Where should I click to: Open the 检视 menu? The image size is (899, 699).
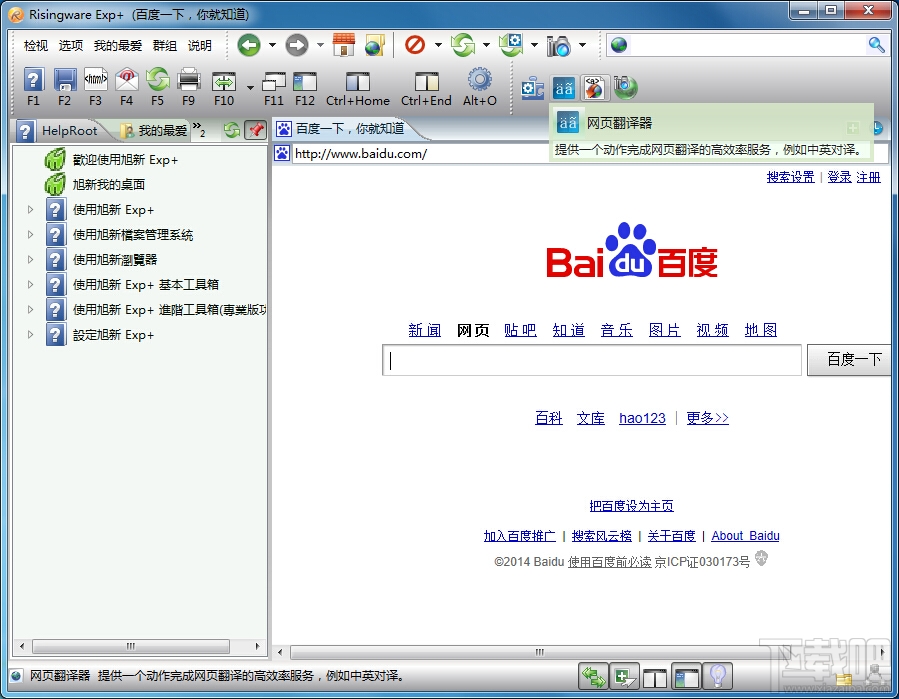(x=36, y=45)
